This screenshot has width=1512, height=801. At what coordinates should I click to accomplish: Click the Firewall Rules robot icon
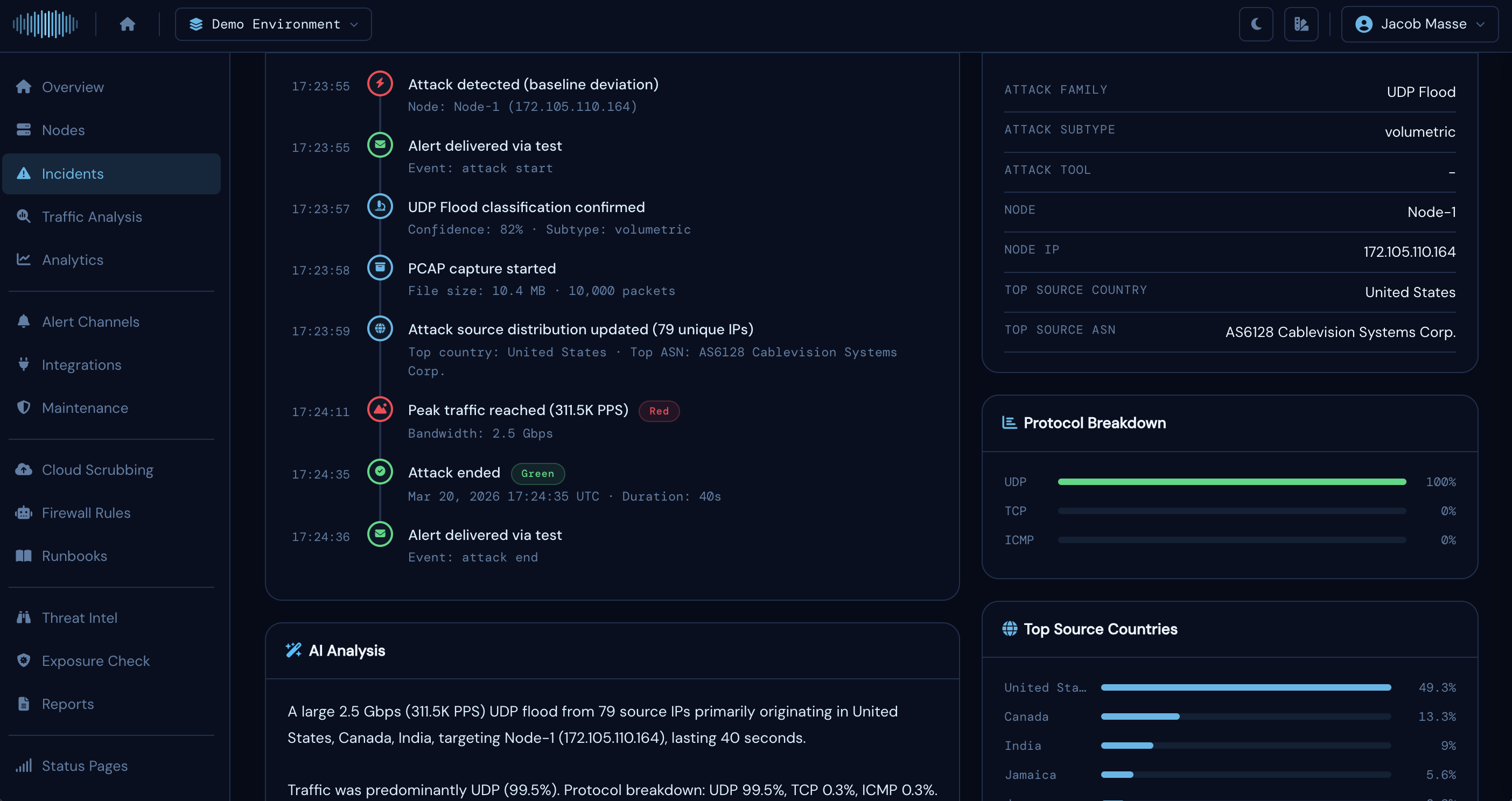tap(24, 513)
